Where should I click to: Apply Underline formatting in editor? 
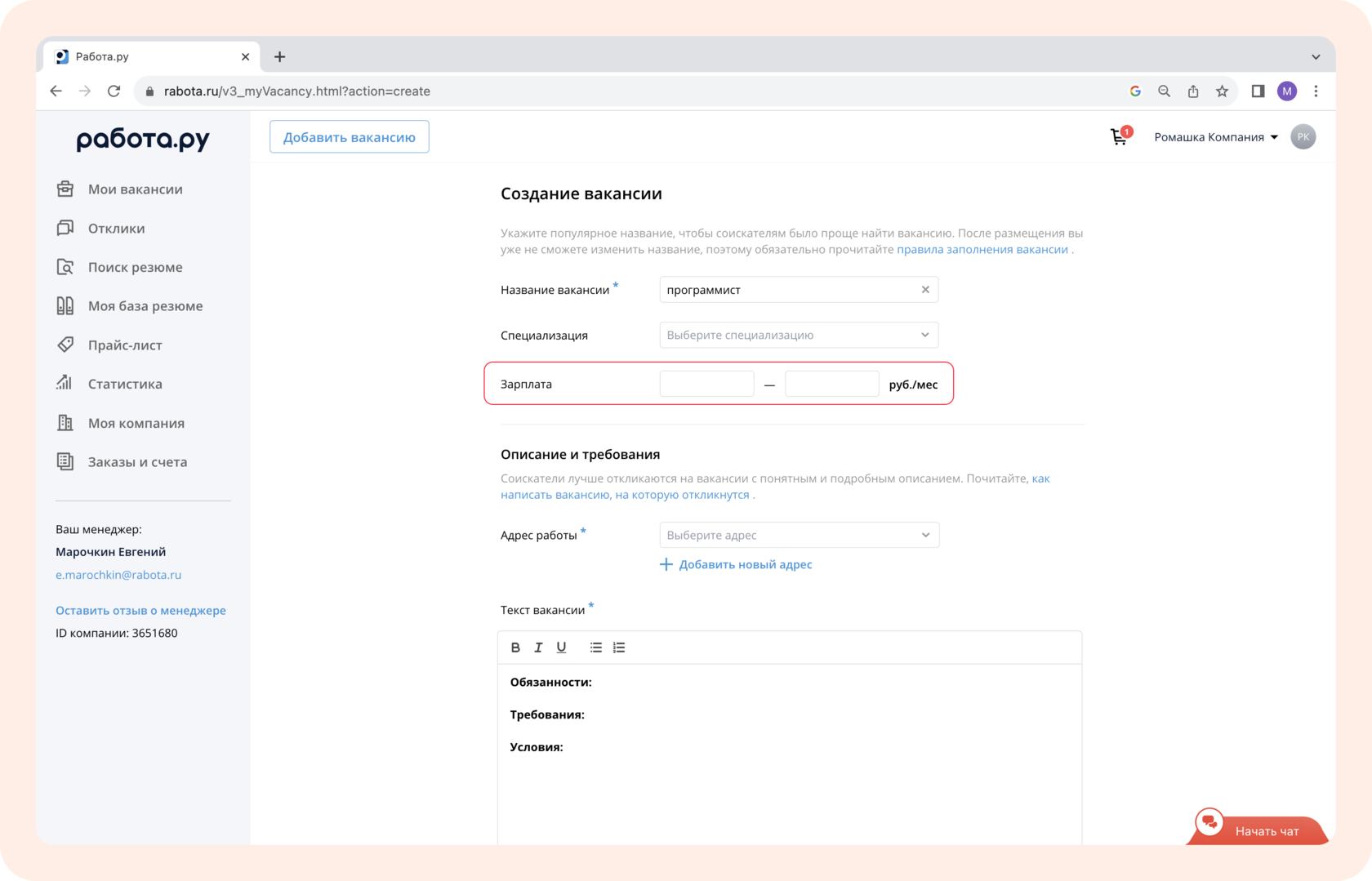click(561, 647)
